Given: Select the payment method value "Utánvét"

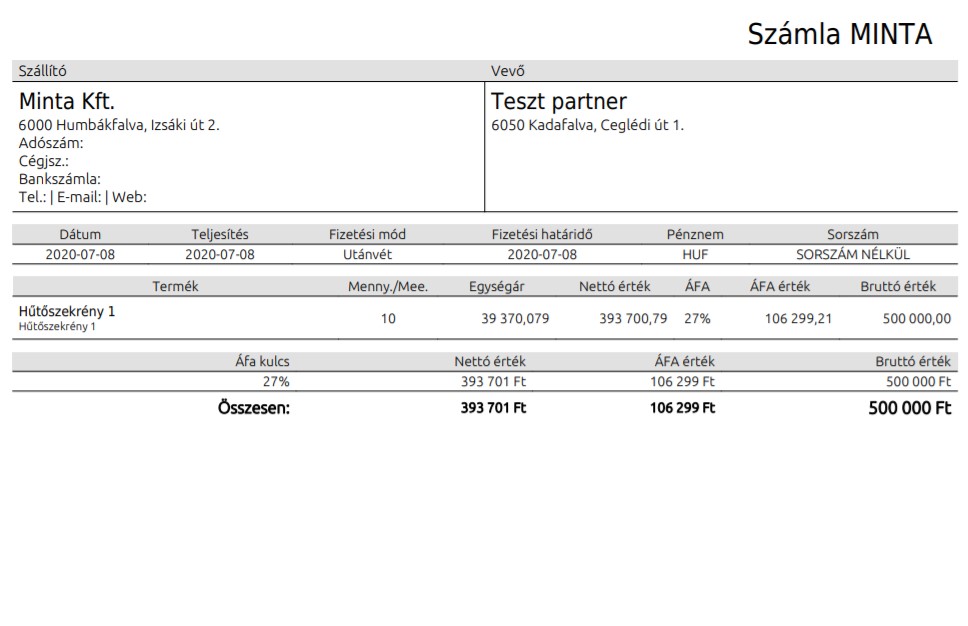Looking at the screenshot, I should point(367,254).
